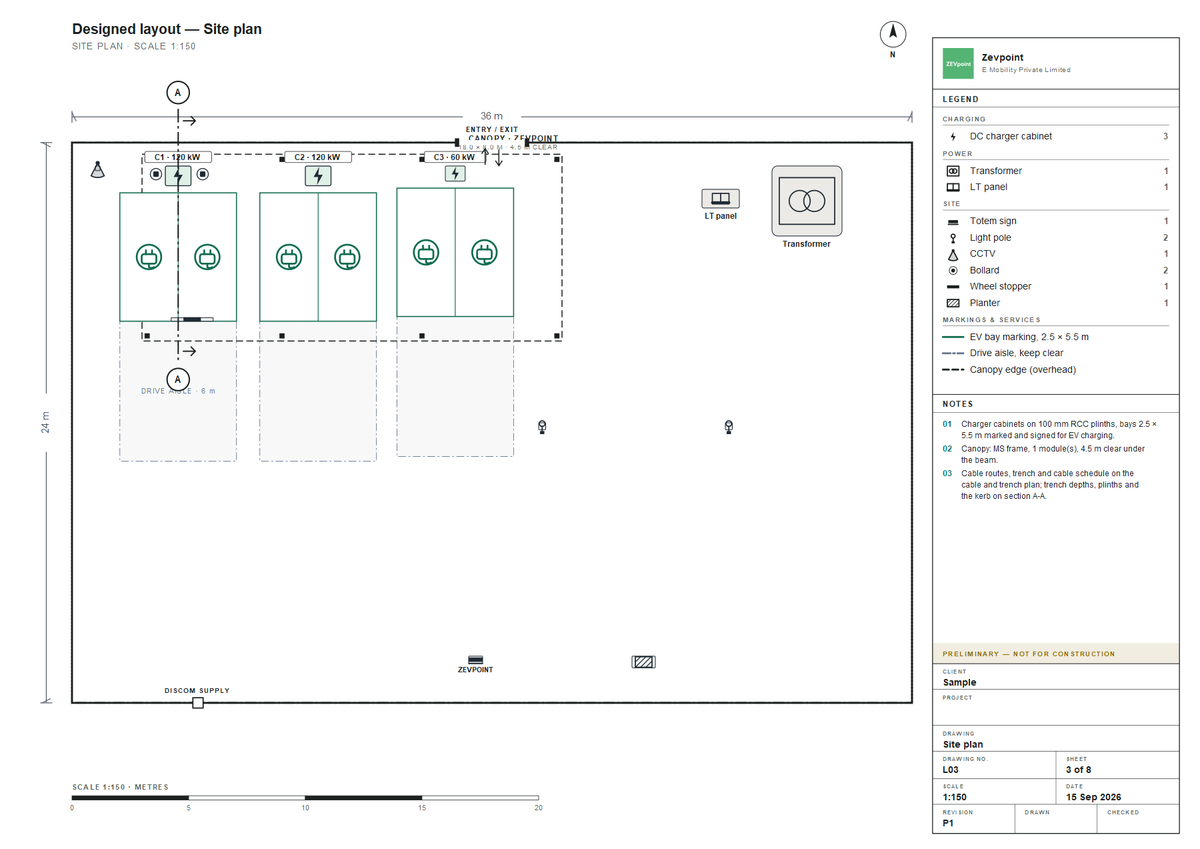Screen dimensions: 1200x849
Task: Click the client name 'Sample'
Action: (960, 683)
